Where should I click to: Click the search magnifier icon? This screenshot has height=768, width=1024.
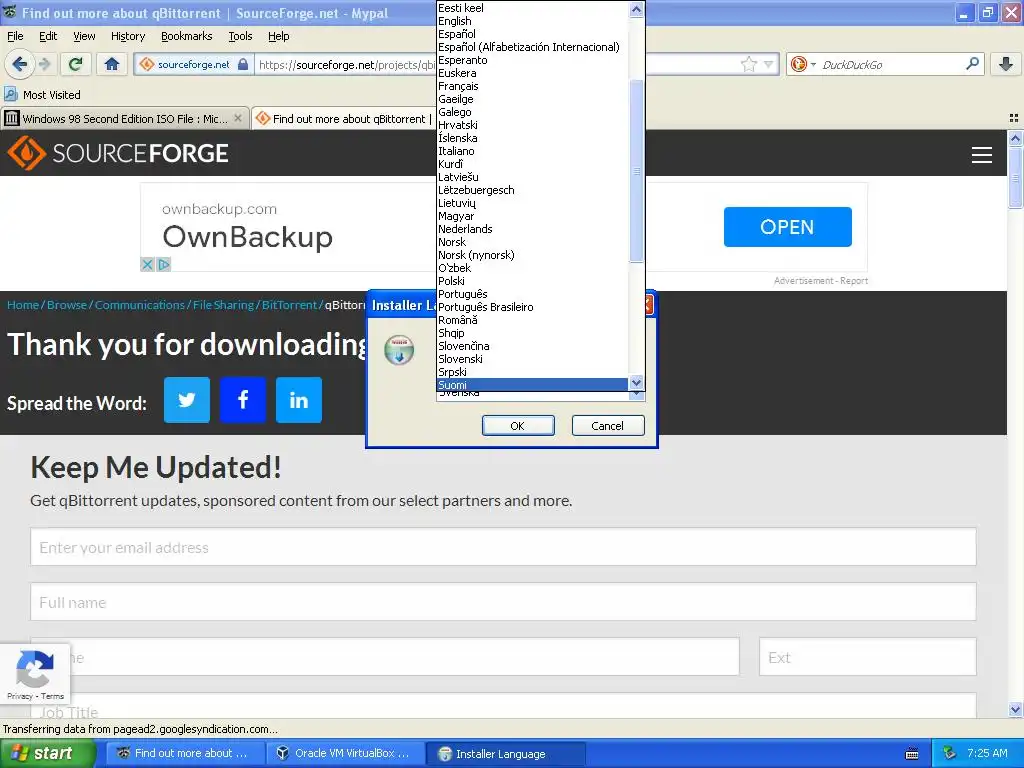point(972,64)
